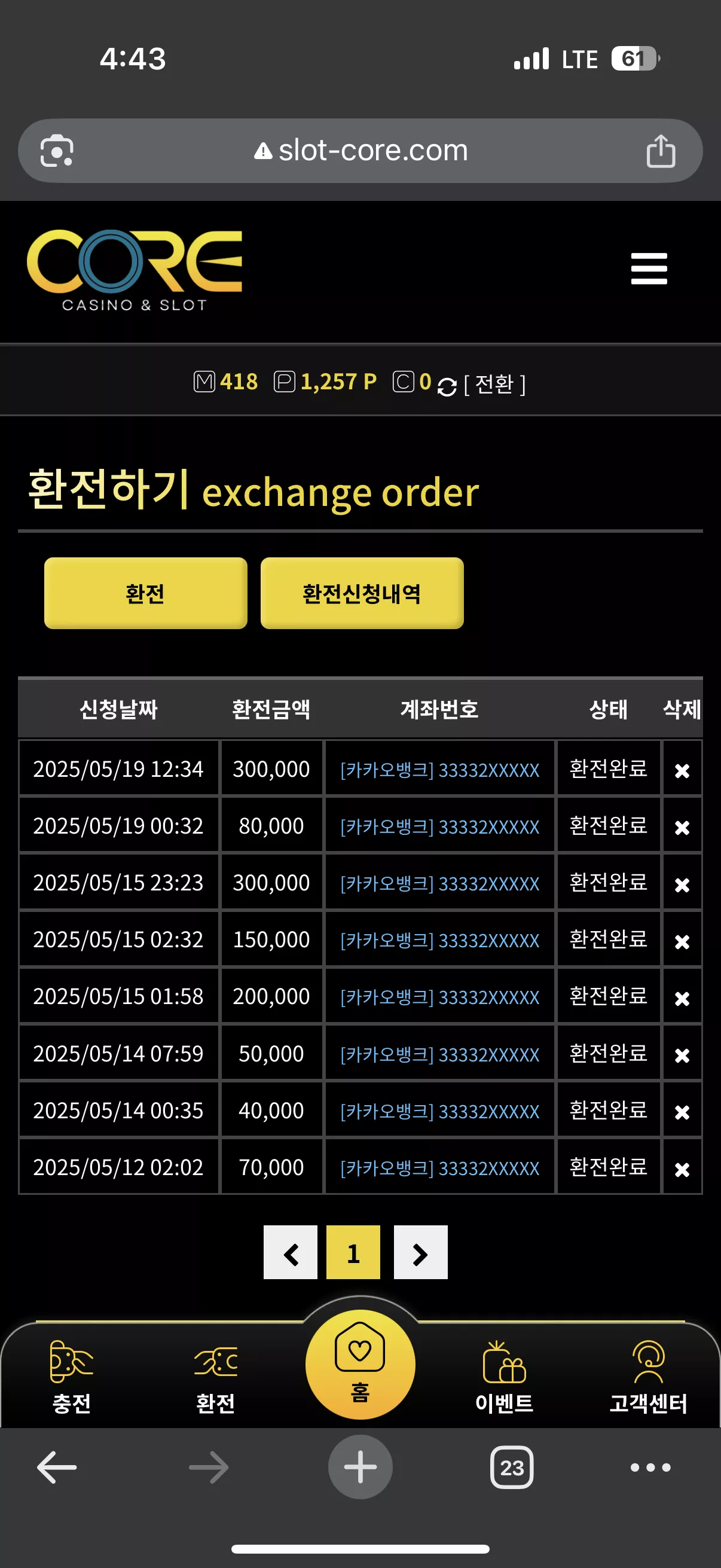The width and height of the screenshot is (721, 1568).
Task: Click the [ 전환 ] convert link
Action: (494, 384)
